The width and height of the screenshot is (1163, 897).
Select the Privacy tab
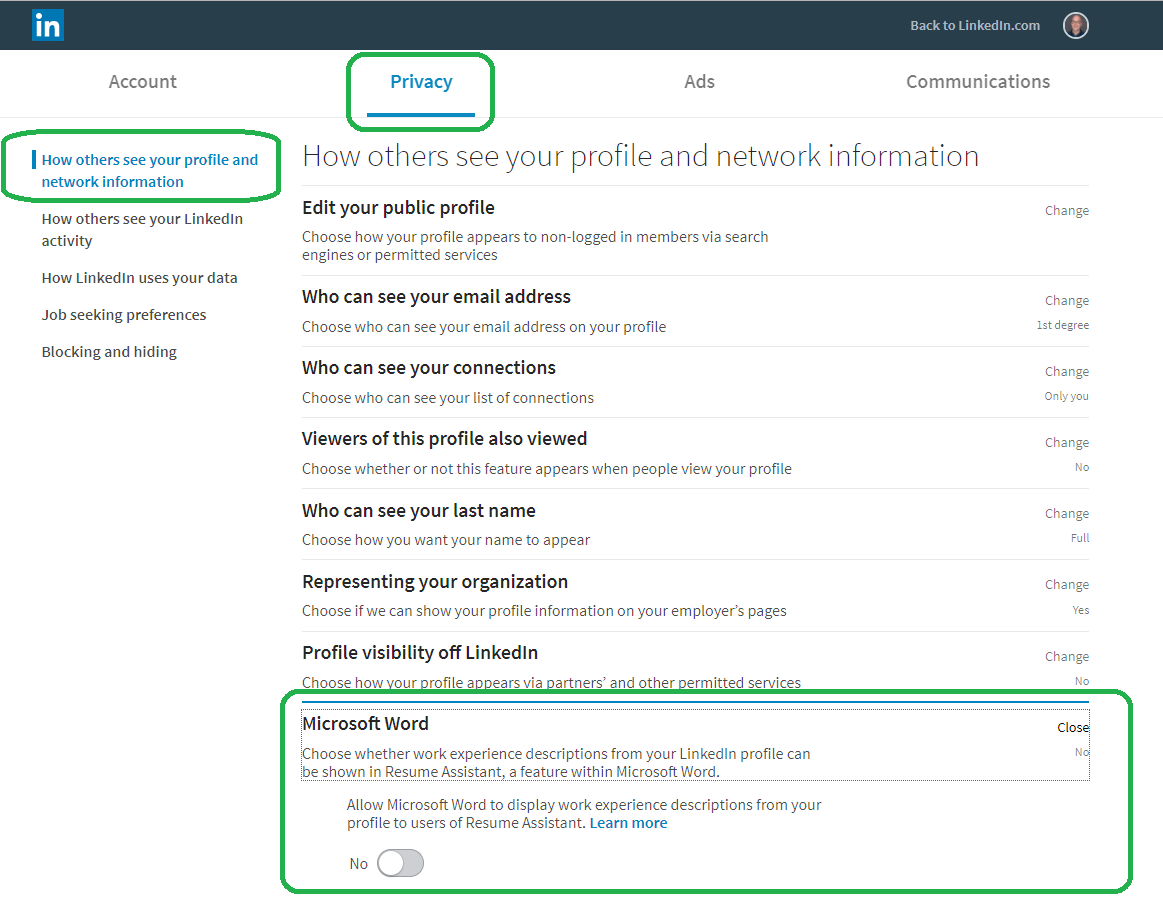coord(421,82)
